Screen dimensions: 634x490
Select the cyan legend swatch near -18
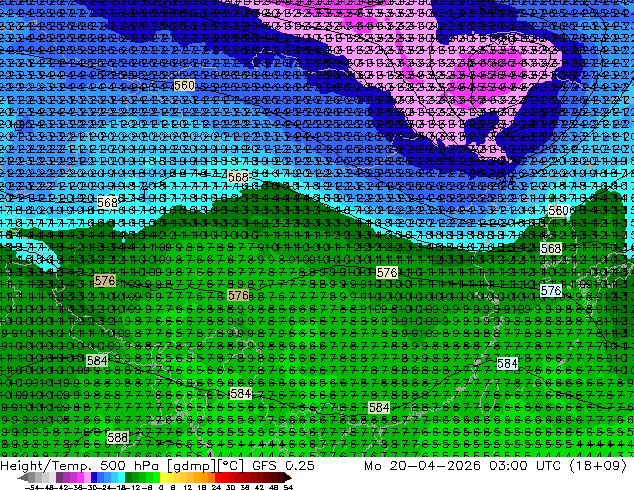(x=121, y=477)
